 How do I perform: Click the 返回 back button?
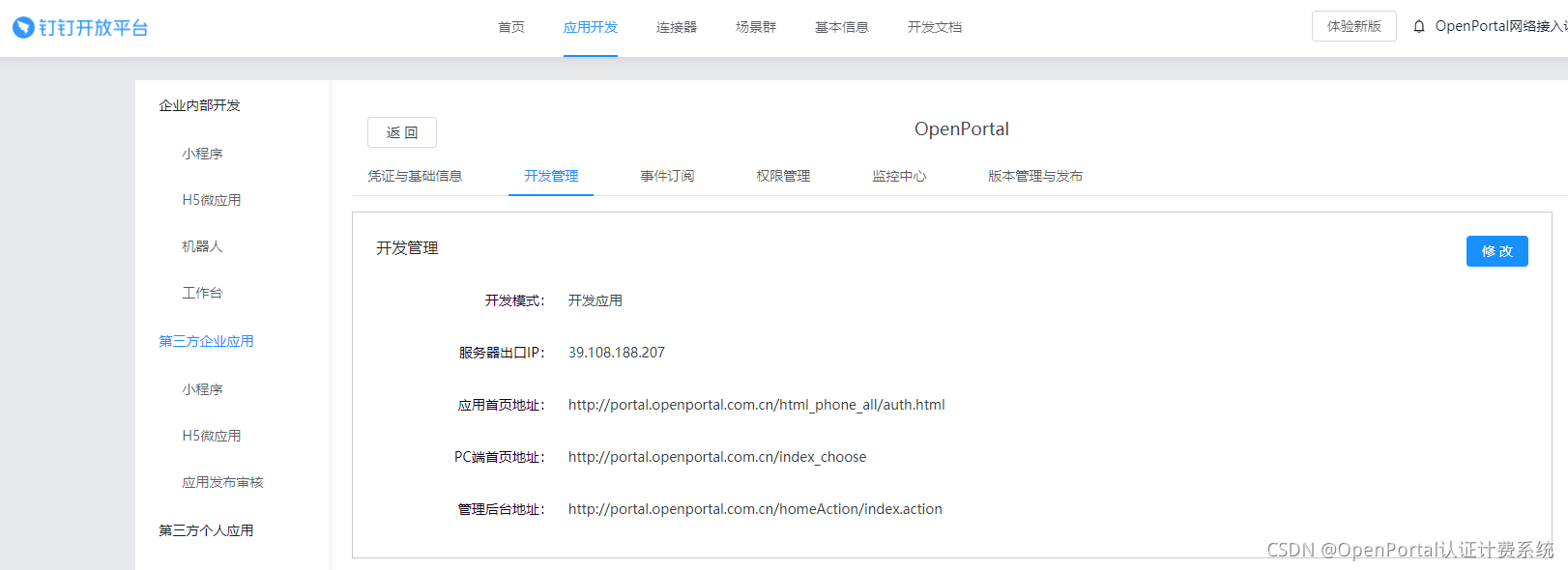point(402,132)
